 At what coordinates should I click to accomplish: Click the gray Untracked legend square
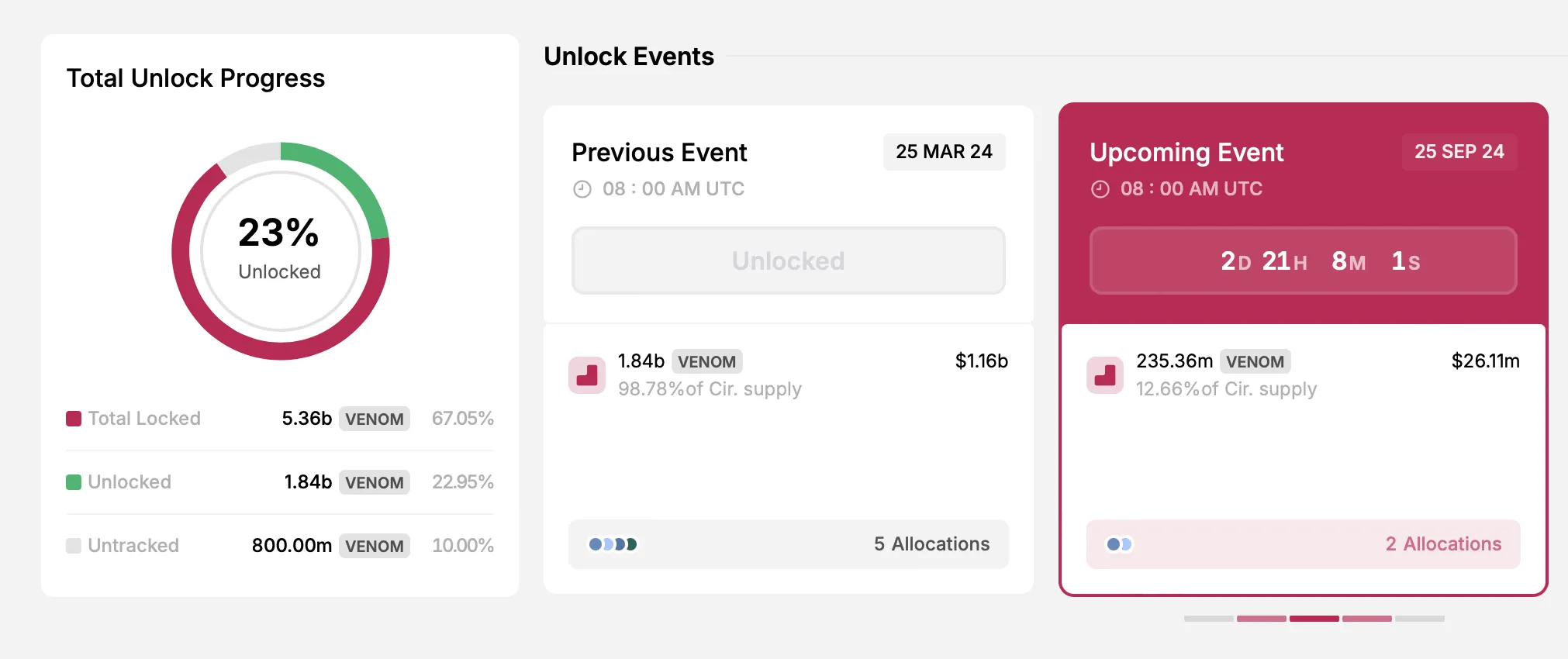(x=74, y=546)
